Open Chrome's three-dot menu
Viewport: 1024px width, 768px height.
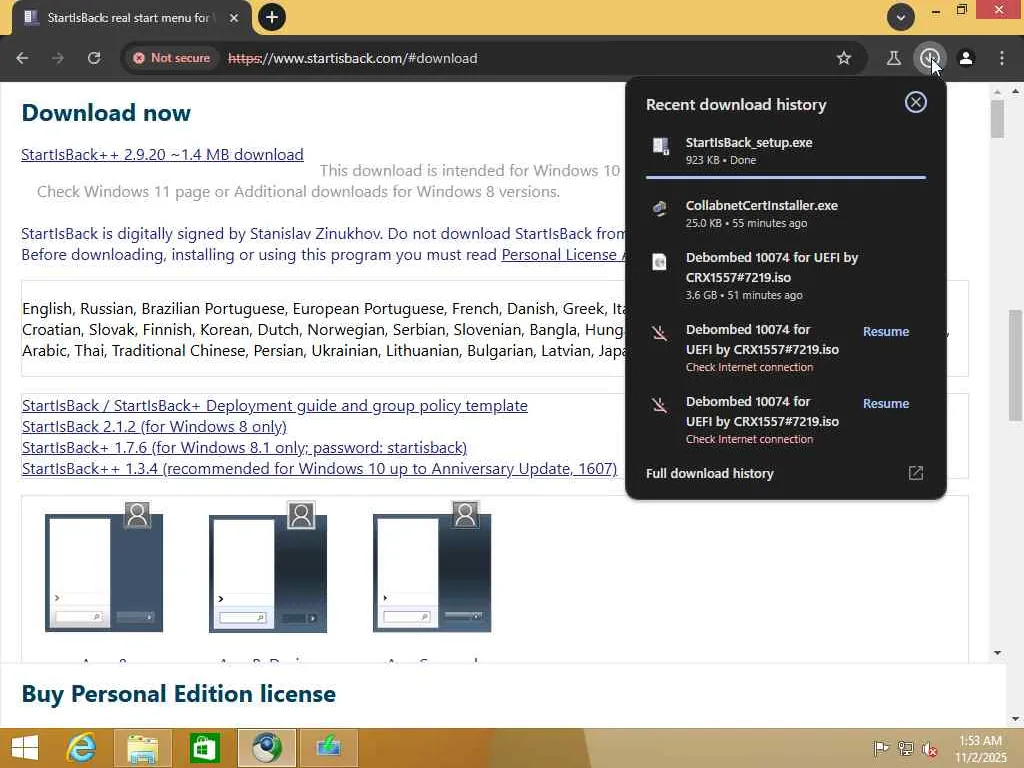[1002, 58]
